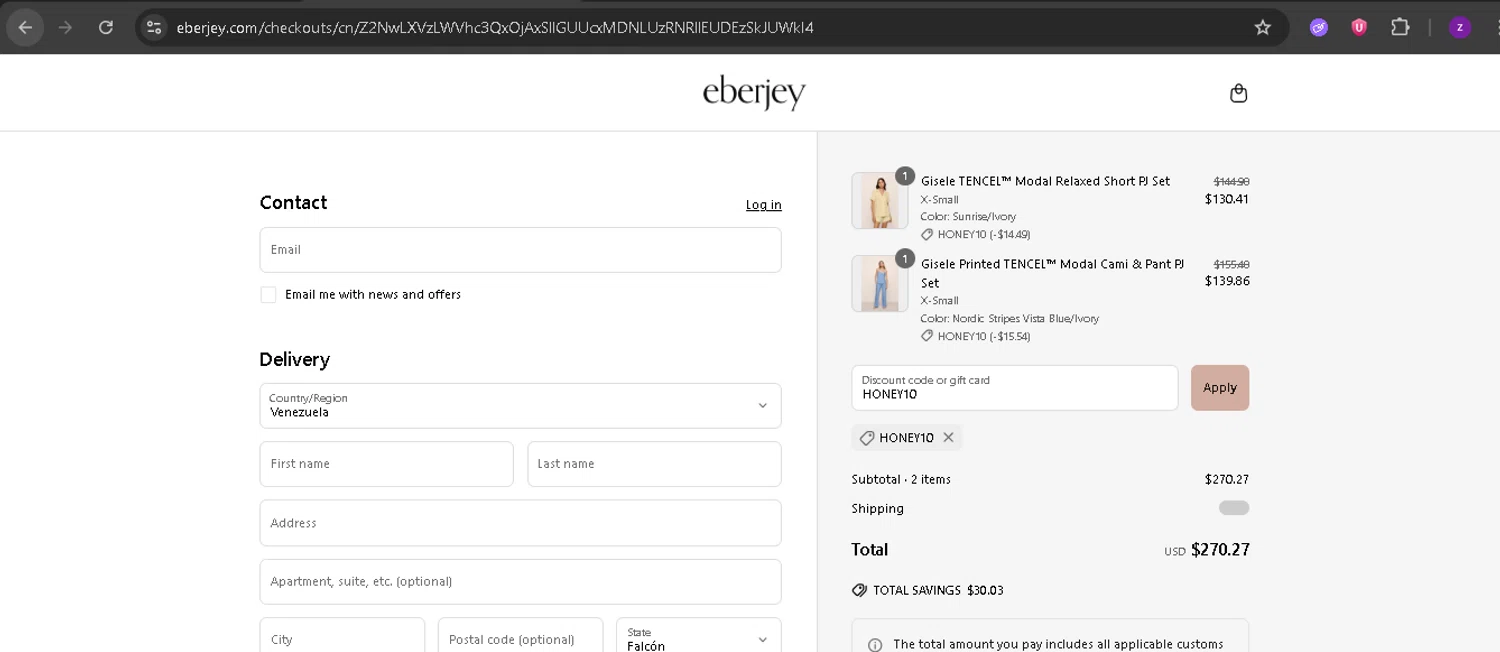Click the eberjey logo
Screen dimensions: 1500x652
[754, 93]
